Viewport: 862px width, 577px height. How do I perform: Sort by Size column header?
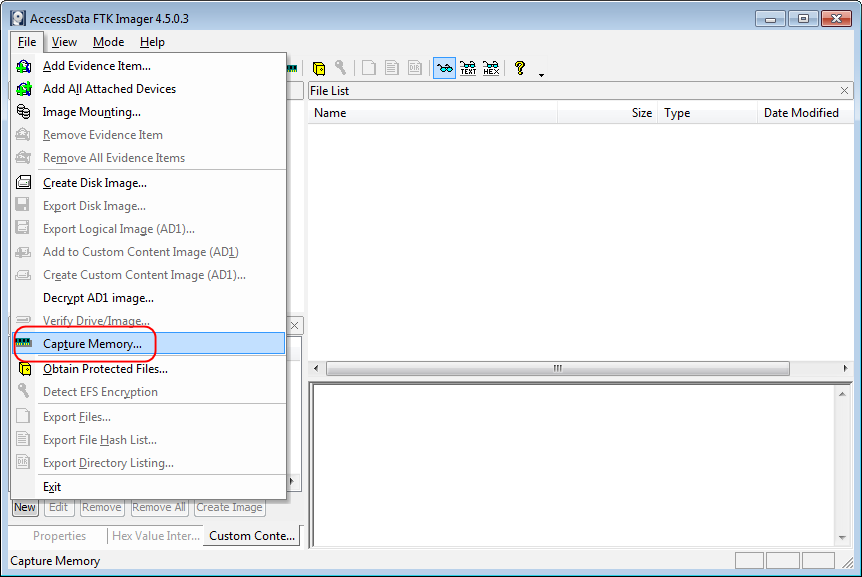607,113
